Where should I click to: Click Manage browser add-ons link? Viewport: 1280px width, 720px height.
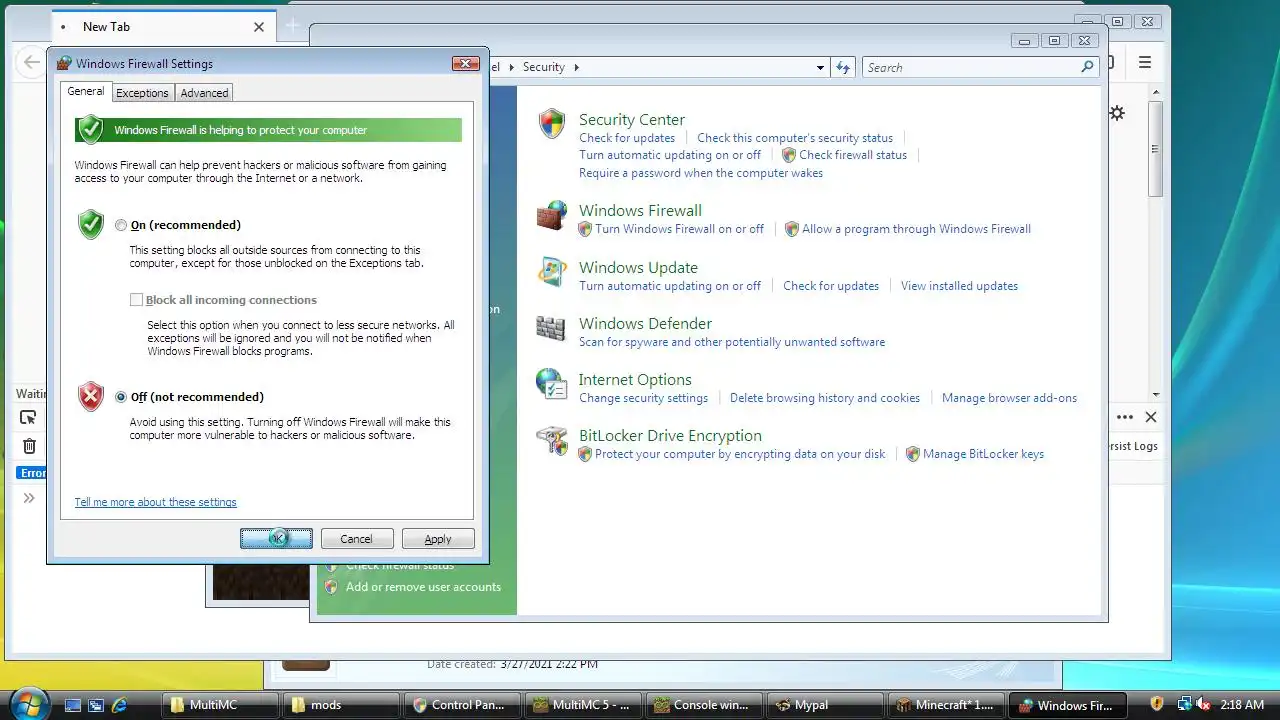click(x=1009, y=398)
